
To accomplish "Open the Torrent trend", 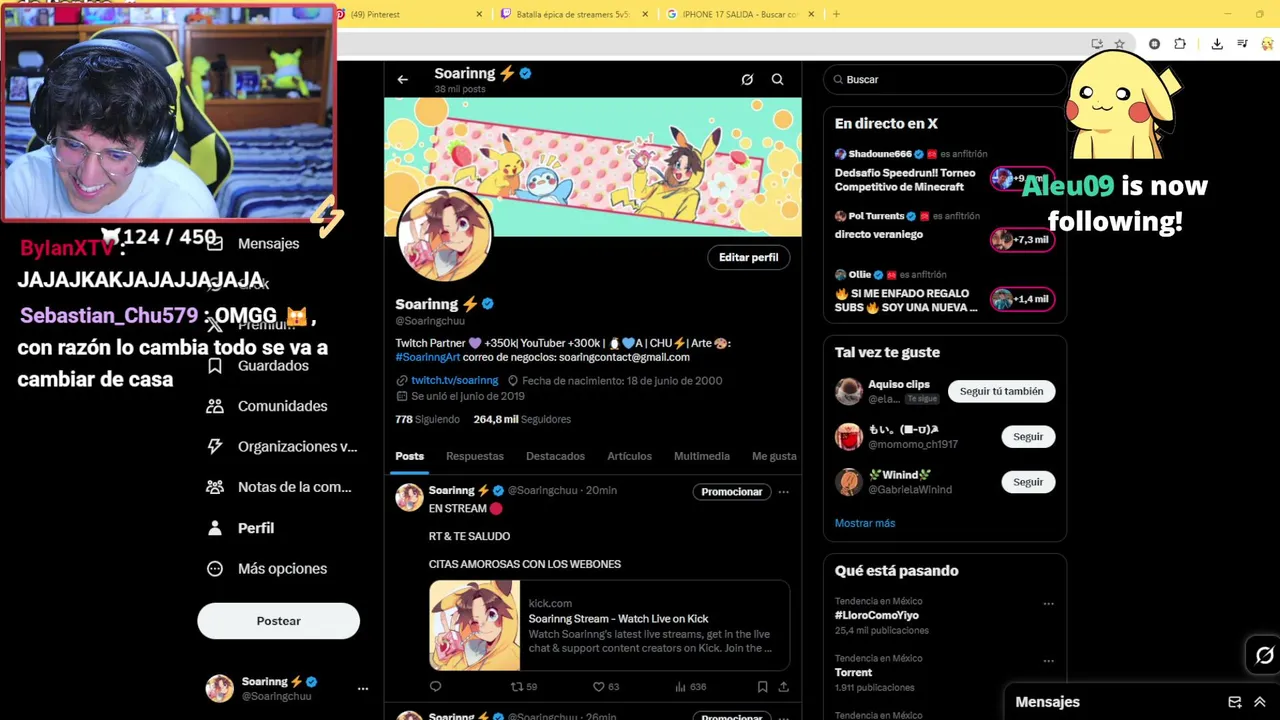I will point(853,673).
